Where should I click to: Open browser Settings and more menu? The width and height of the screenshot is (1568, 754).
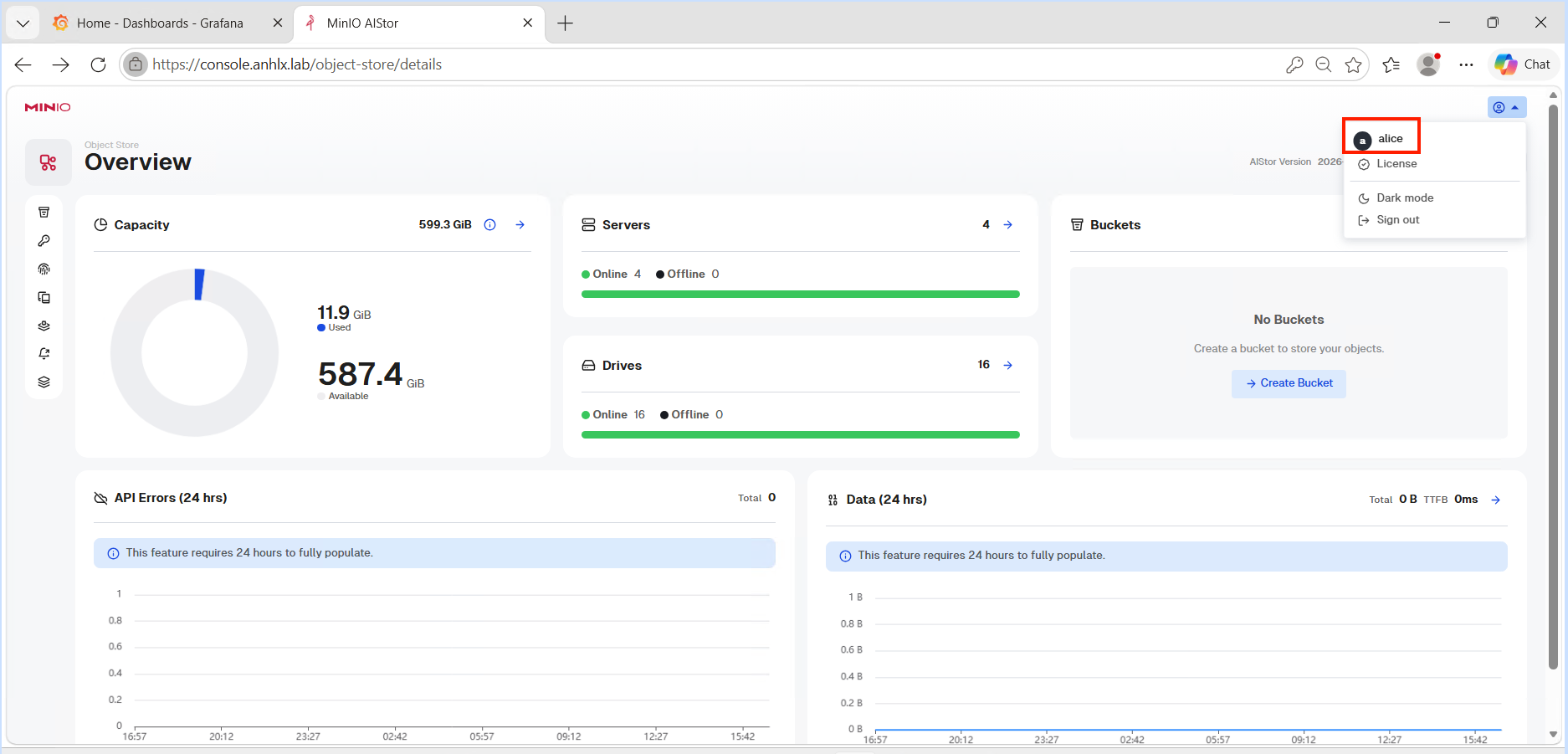[1466, 64]
